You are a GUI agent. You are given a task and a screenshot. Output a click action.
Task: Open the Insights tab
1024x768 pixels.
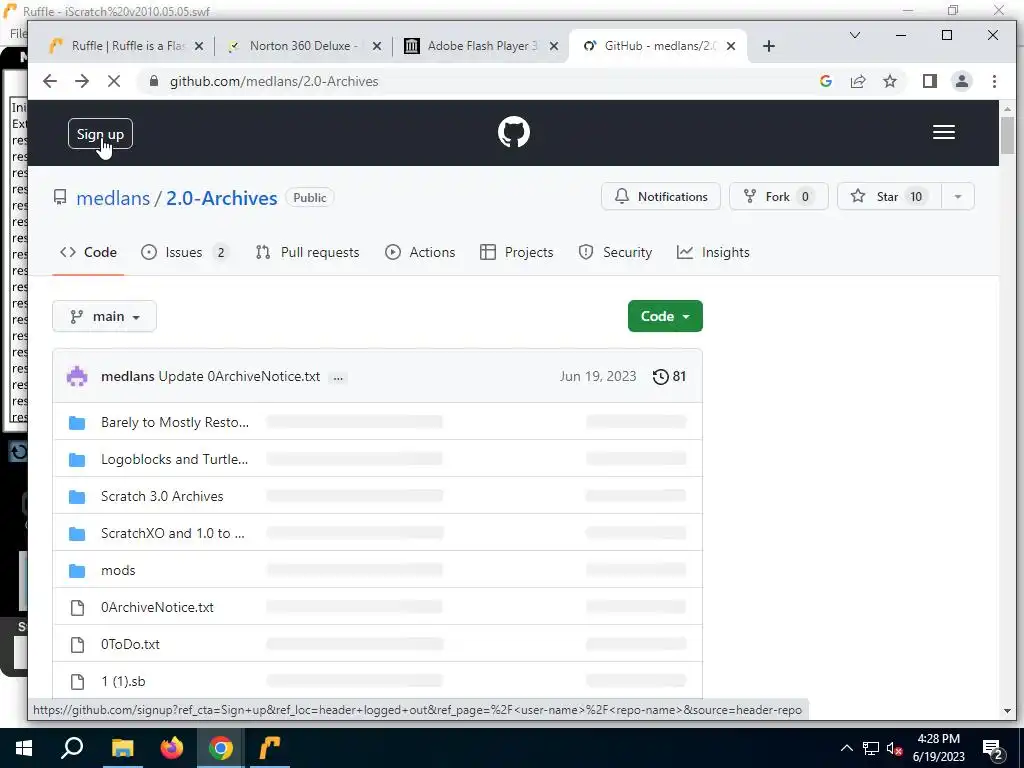click(713, 252)
